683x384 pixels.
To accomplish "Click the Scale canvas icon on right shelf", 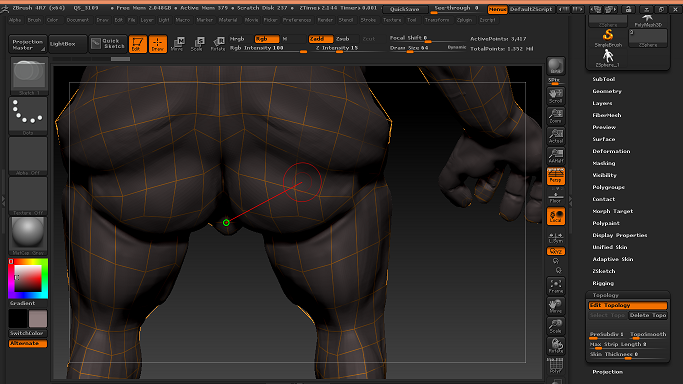I will 556,326.
